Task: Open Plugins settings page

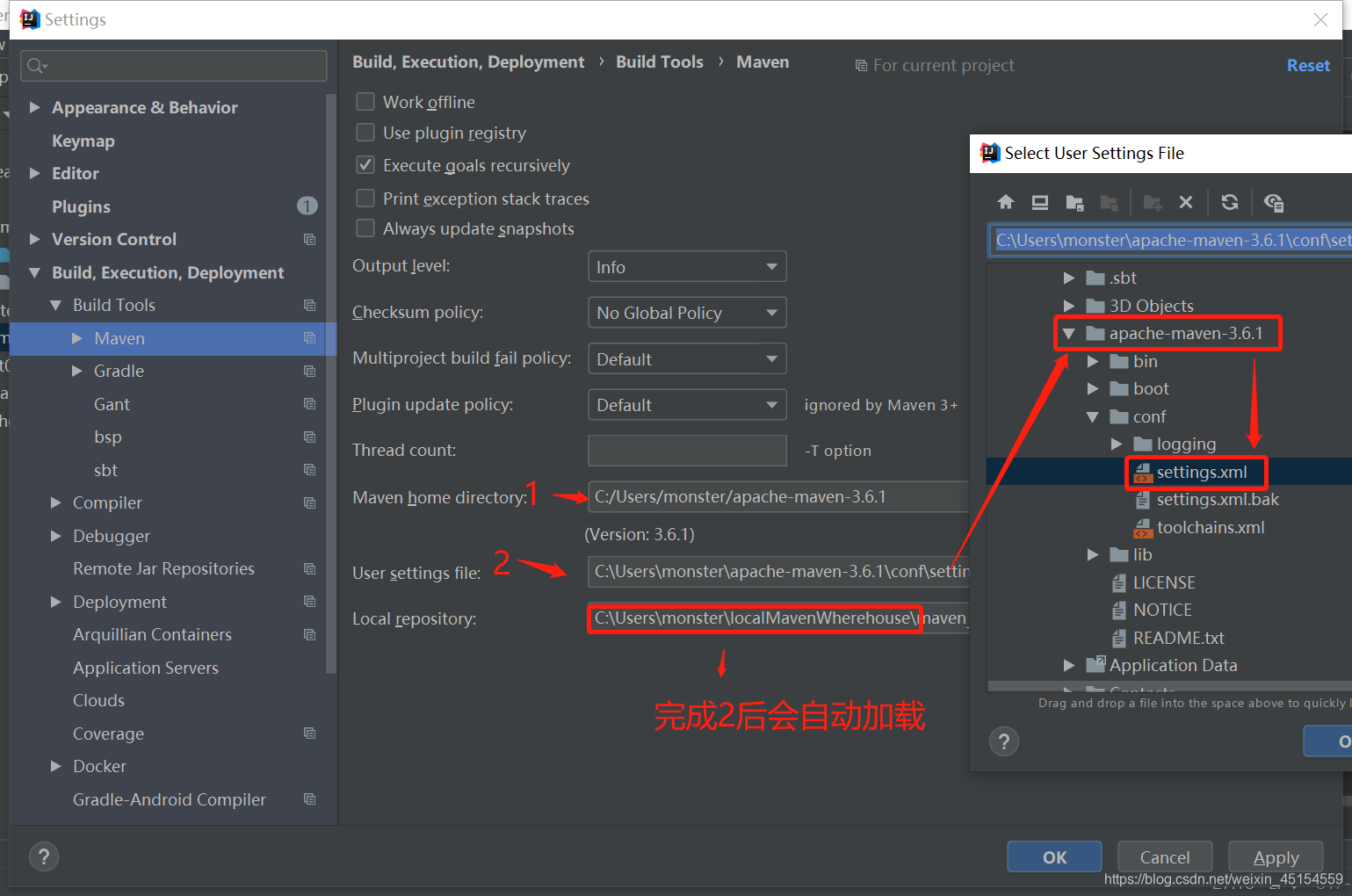Action: pyautogui.click(x=81, y=206)
